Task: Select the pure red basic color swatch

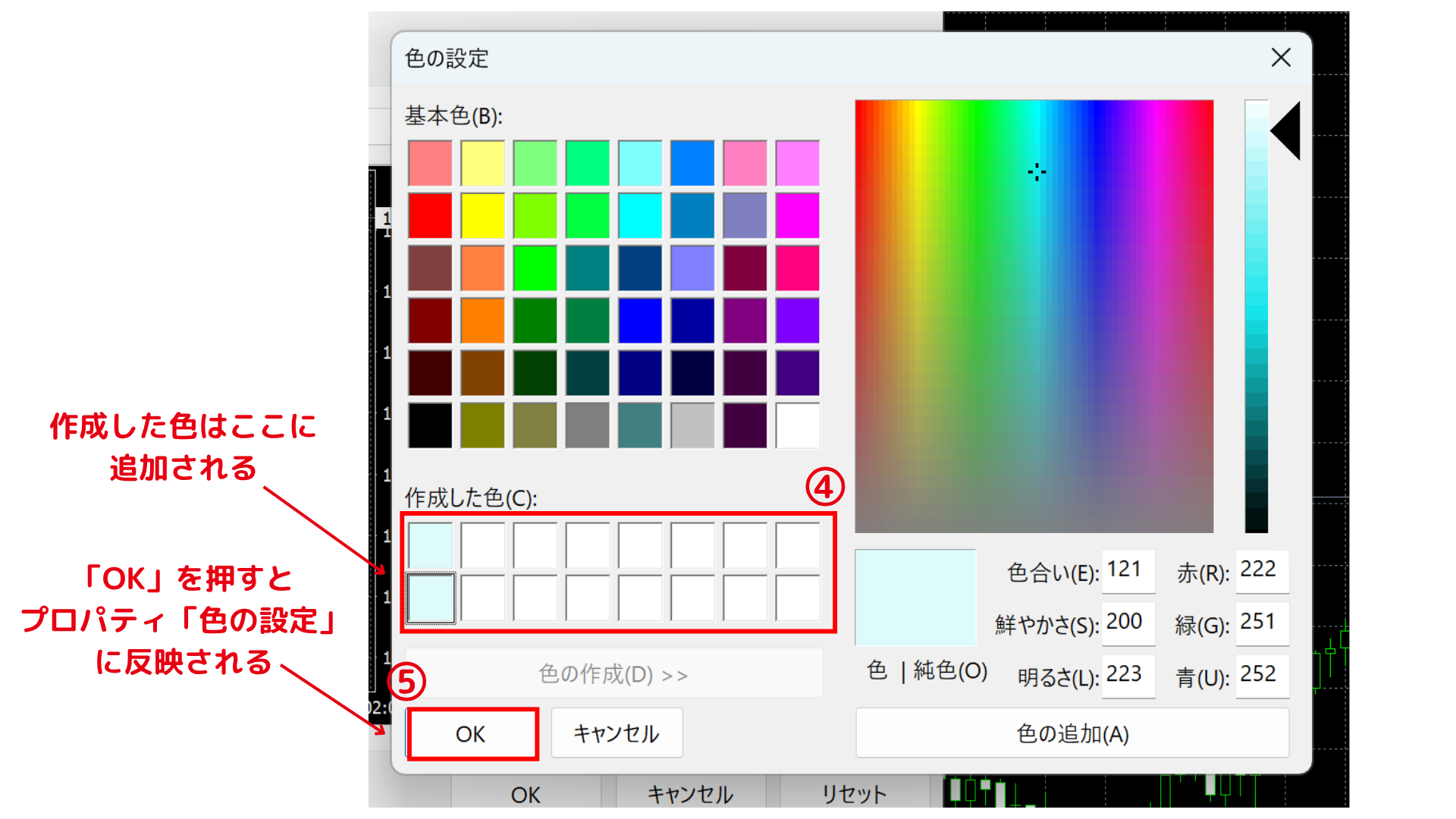Action: pos(430,215)
